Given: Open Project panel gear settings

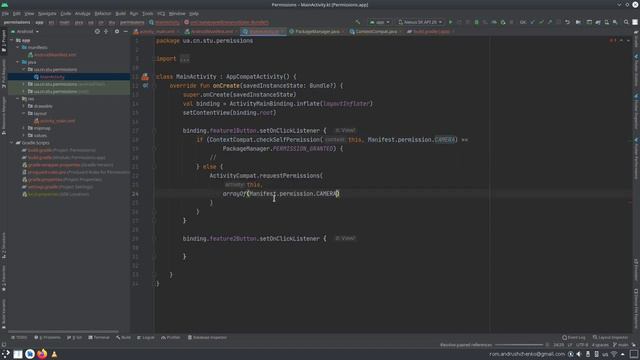Looking at the screenshot, I should point(117,31).
